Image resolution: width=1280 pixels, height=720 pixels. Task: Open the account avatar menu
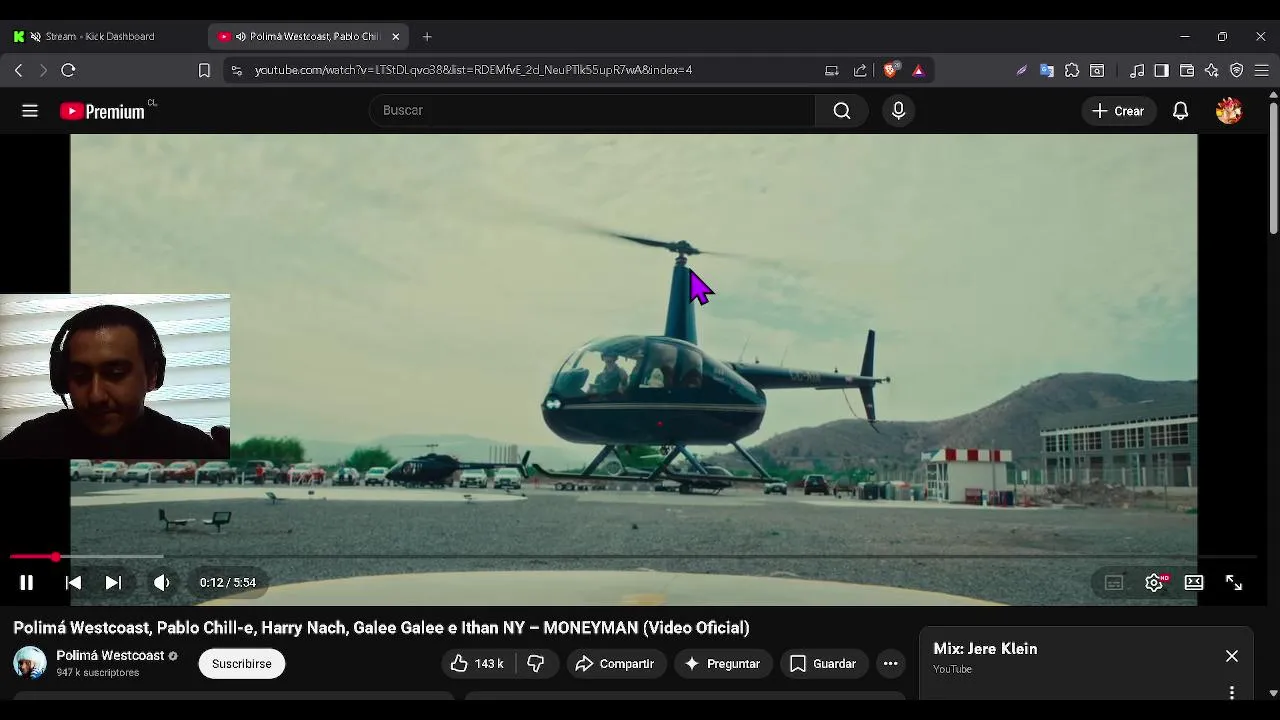pos(1229,111)
